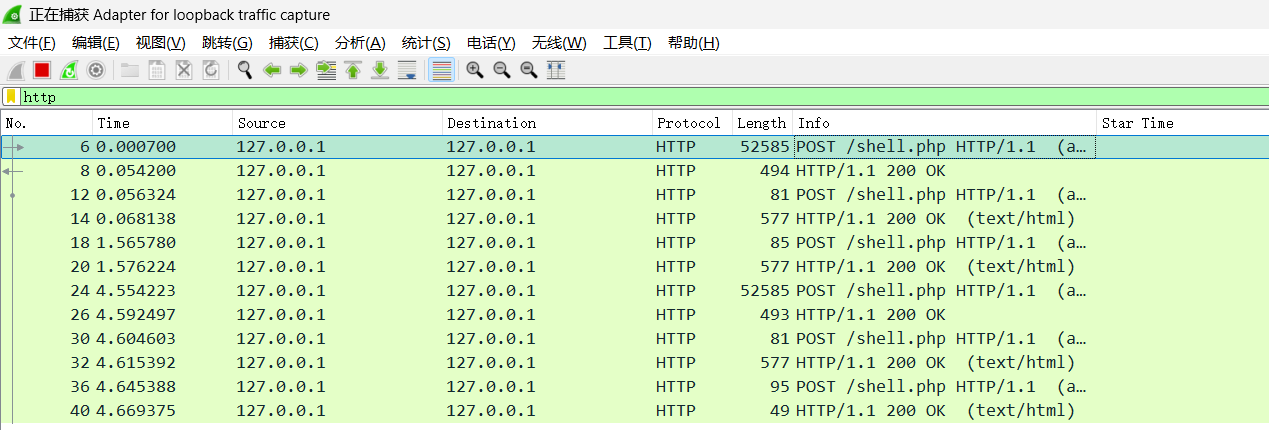Restart the current capture
The image size is (1269, 430).
pyautogui.click(x=69, y=70)
